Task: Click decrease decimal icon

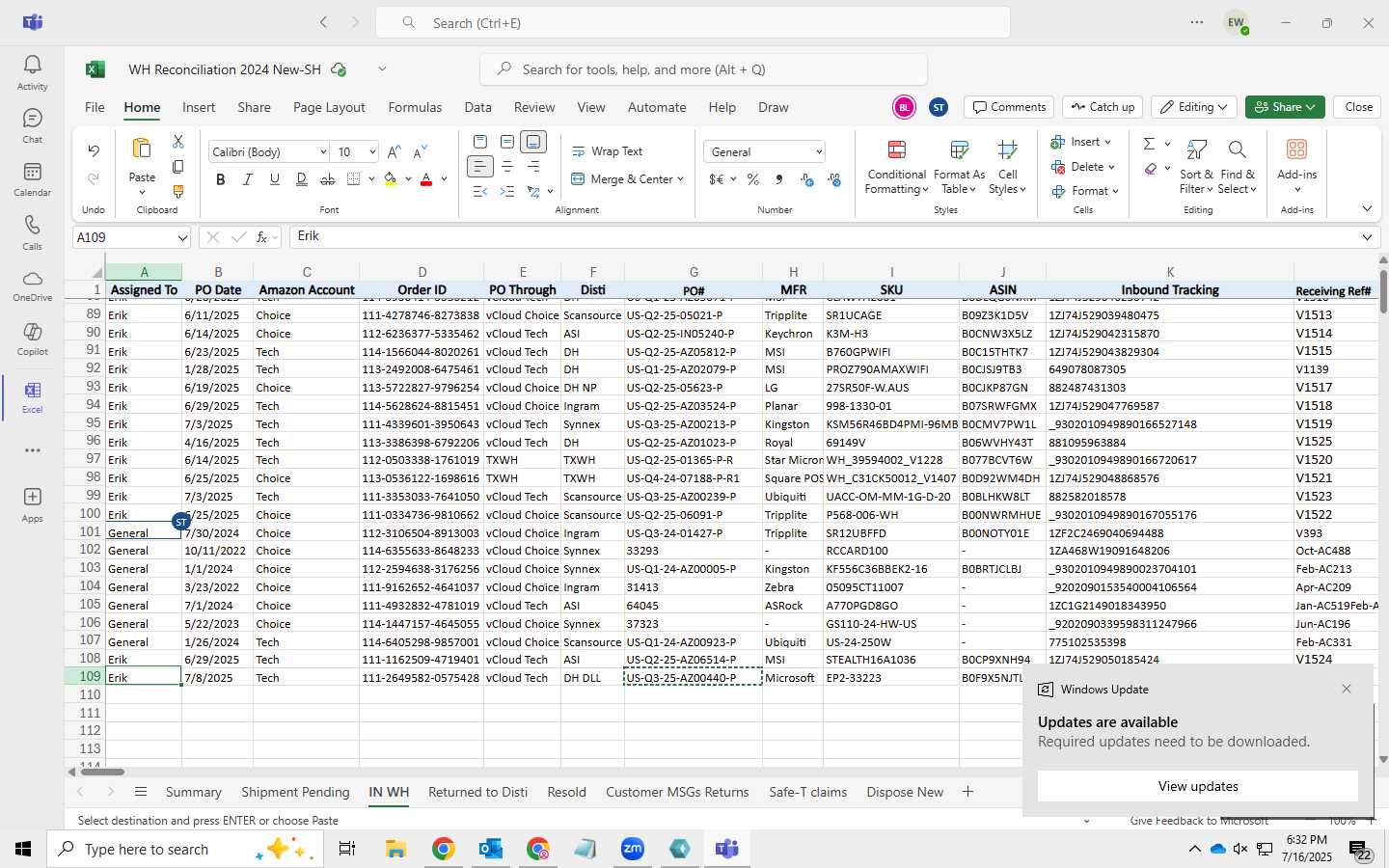Action: [834, 179]
